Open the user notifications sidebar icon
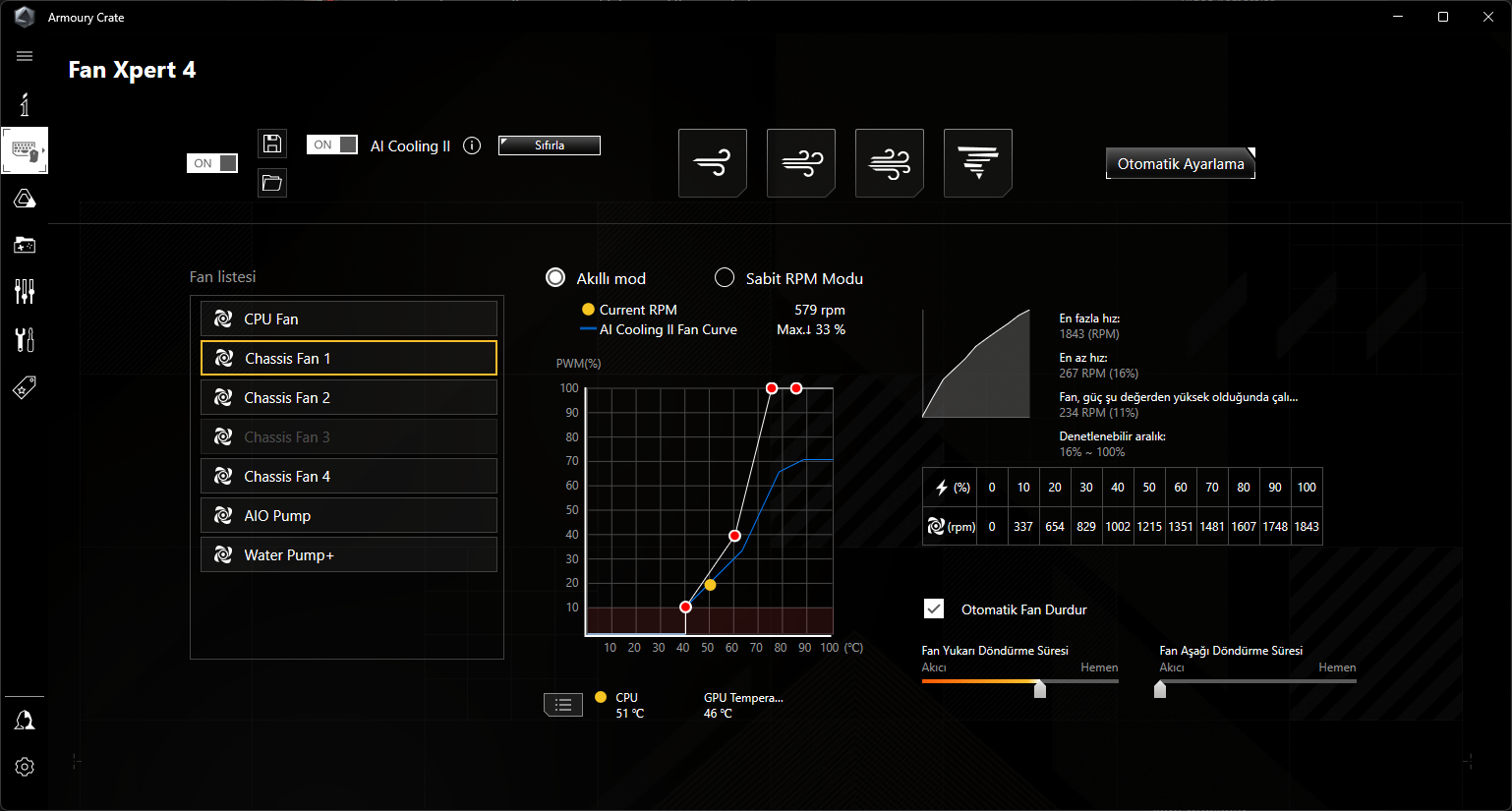 click(x=25, y=721)
